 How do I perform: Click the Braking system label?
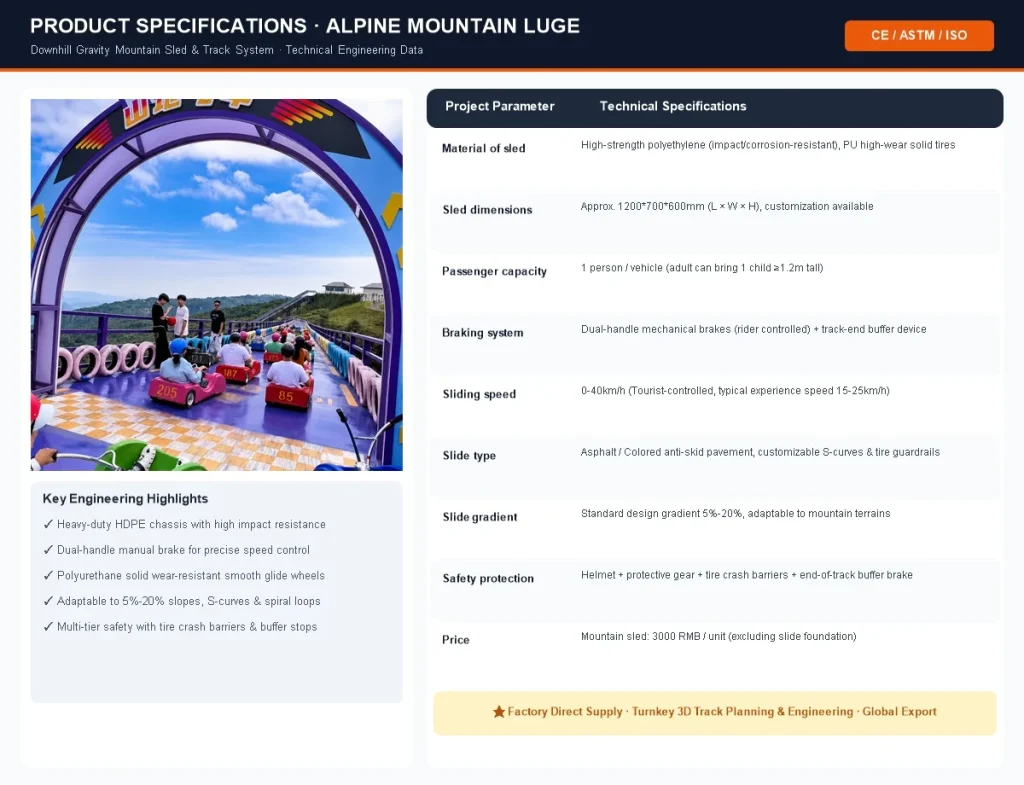483,332
